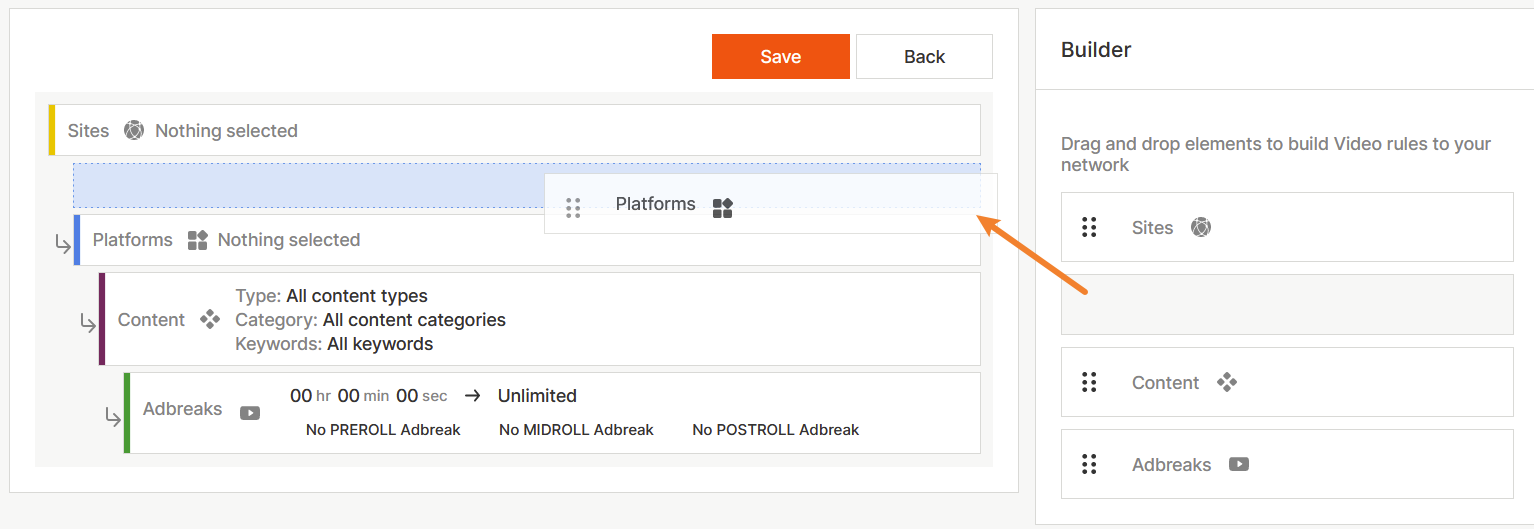The image size is (1534, 529).
Task: Click the nesting arrow before the Content row
Action: [88, 323]
